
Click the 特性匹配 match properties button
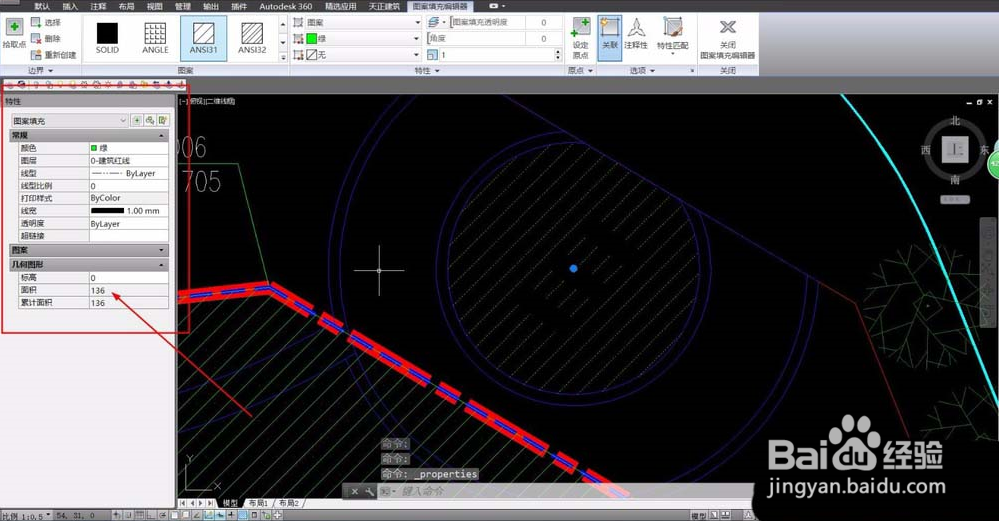(x=672, y=36)
